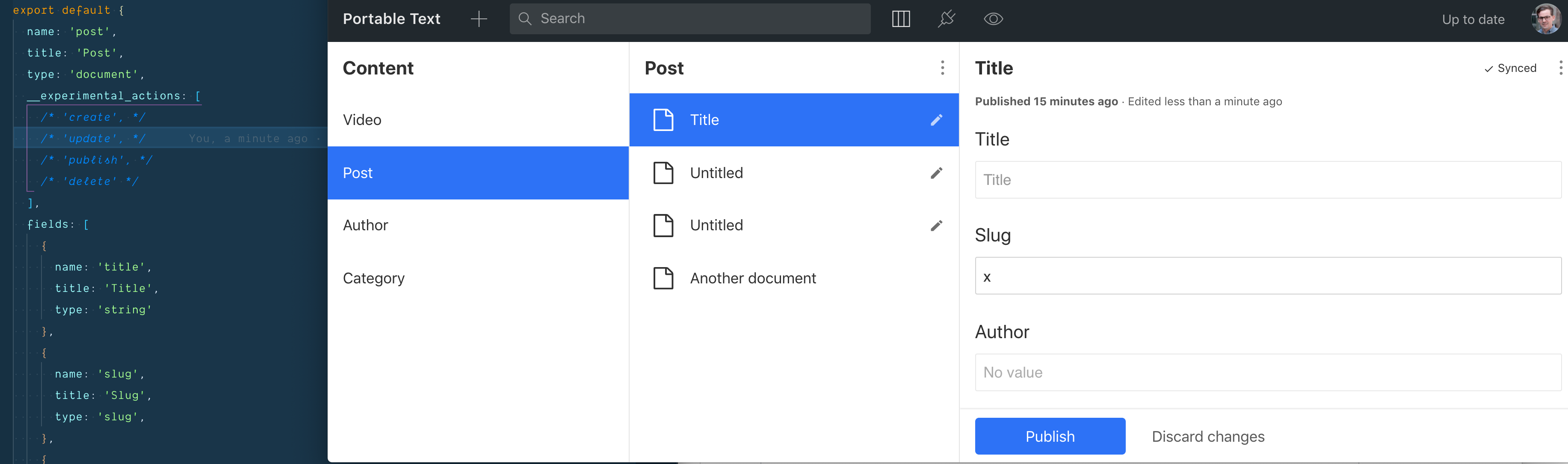Click the Synced status indicator
Screen dimensions: 1568x464
[x=1510, y=68]
